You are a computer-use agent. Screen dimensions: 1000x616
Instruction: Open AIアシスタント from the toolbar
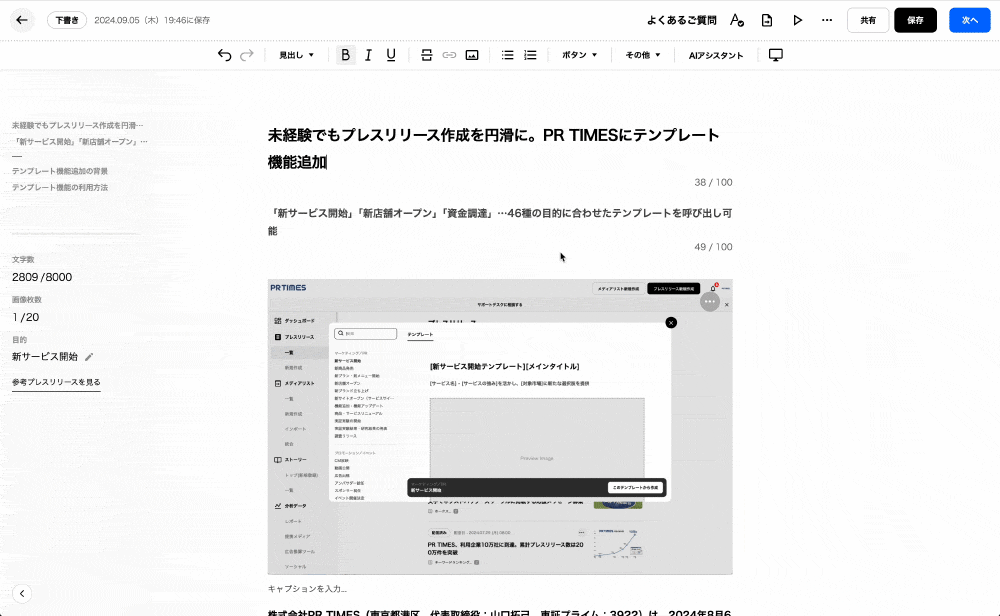716,55
